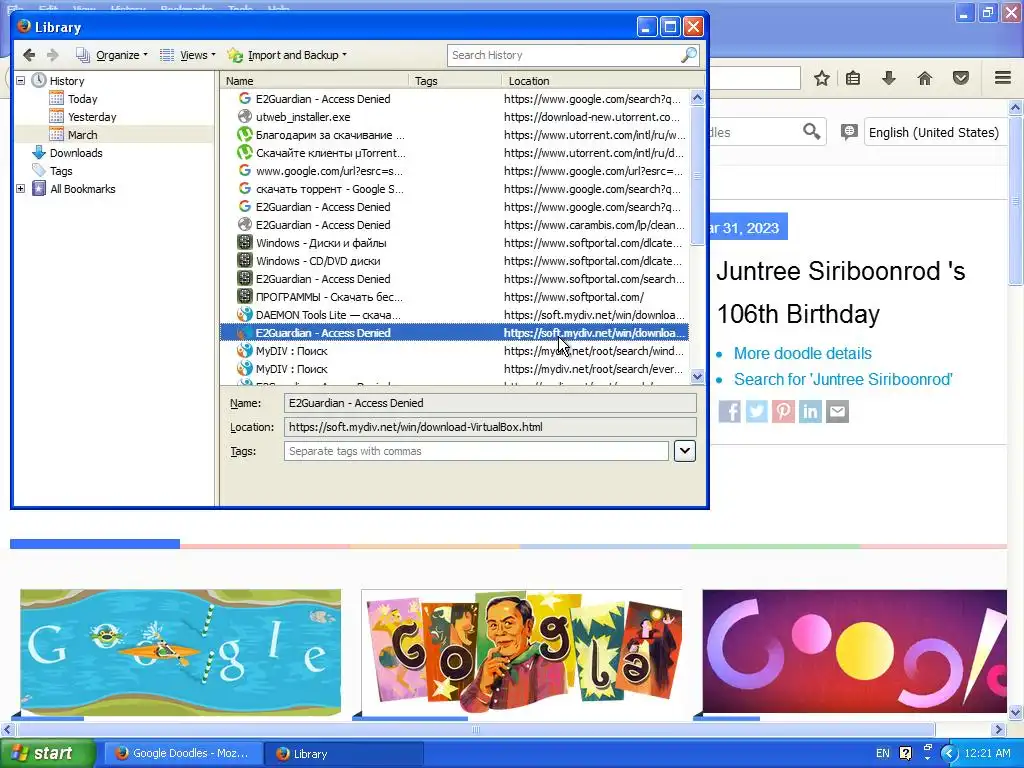1024x768 pixels.
Task: Click the Tags input field
Action: point(476,451)
